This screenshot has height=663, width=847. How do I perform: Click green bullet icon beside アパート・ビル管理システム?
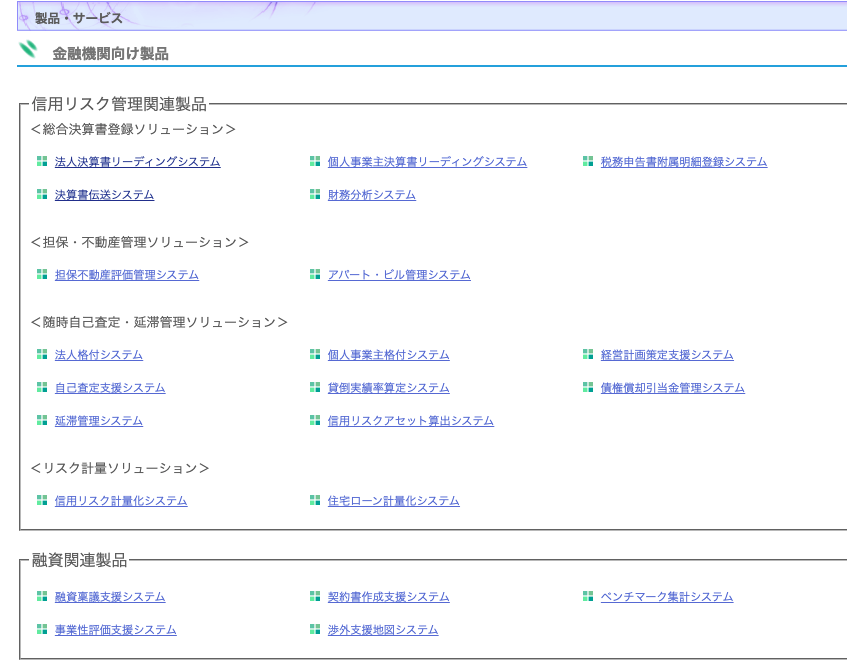coord(315,274)
